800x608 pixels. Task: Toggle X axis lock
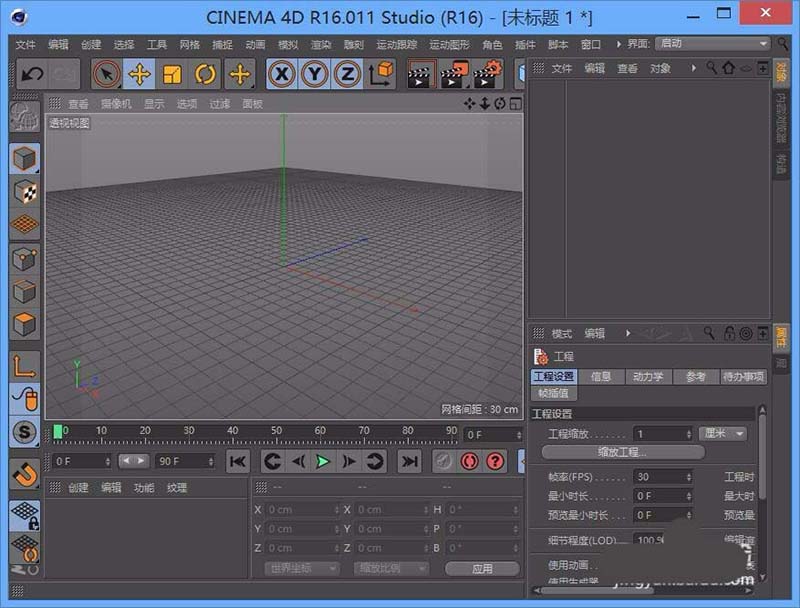tap(282, 74)
